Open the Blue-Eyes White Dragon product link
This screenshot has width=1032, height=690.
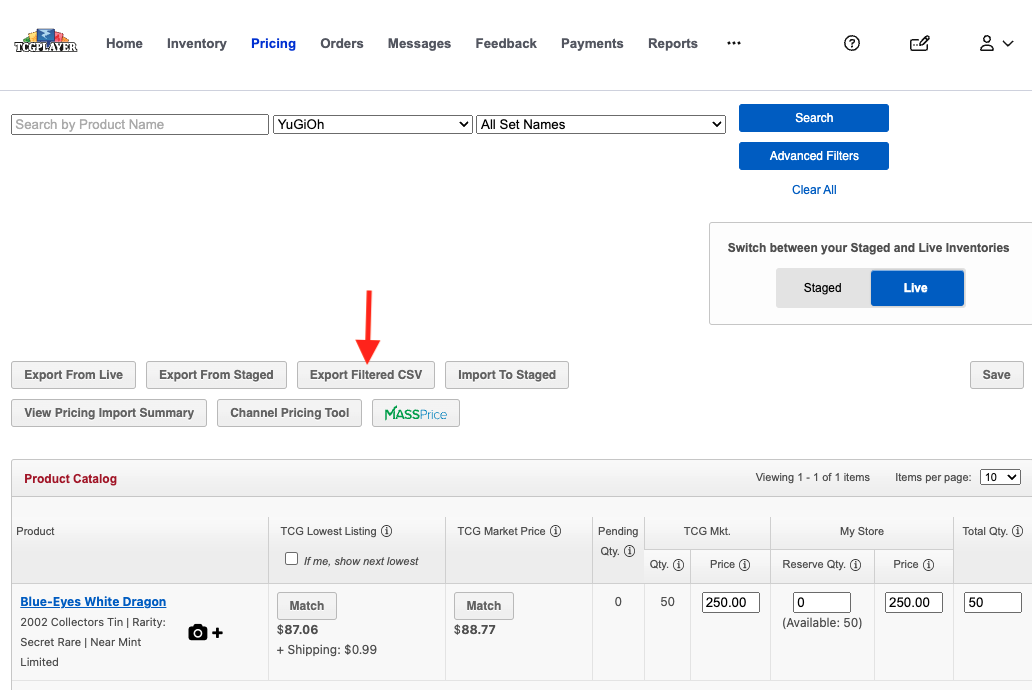[x=93, y=602]
